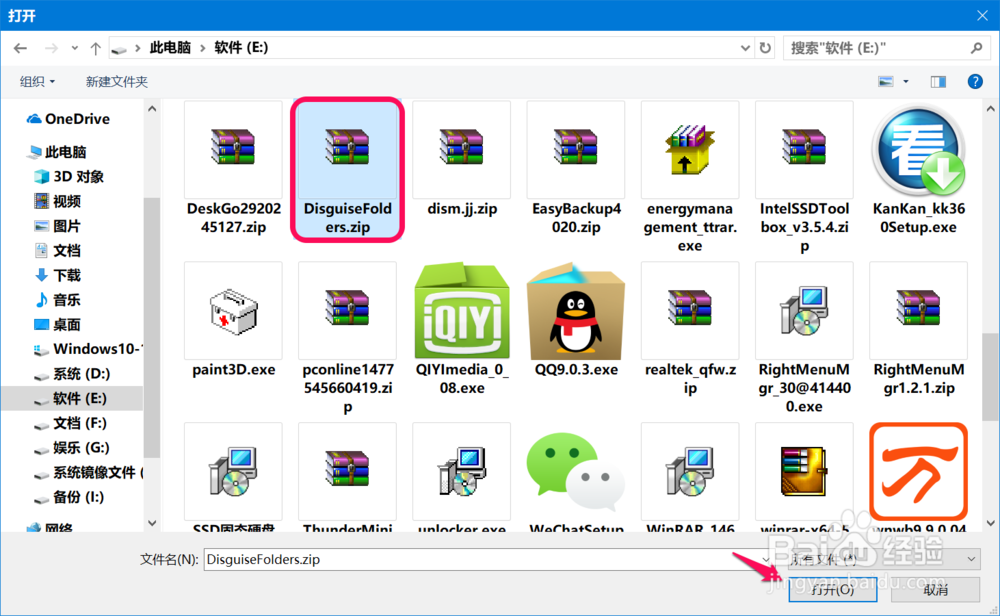Select the KanKan_kk360Setup.exe icon
Screen dimensions: 1000x616
pyautogui.click(x=918, y=150)
